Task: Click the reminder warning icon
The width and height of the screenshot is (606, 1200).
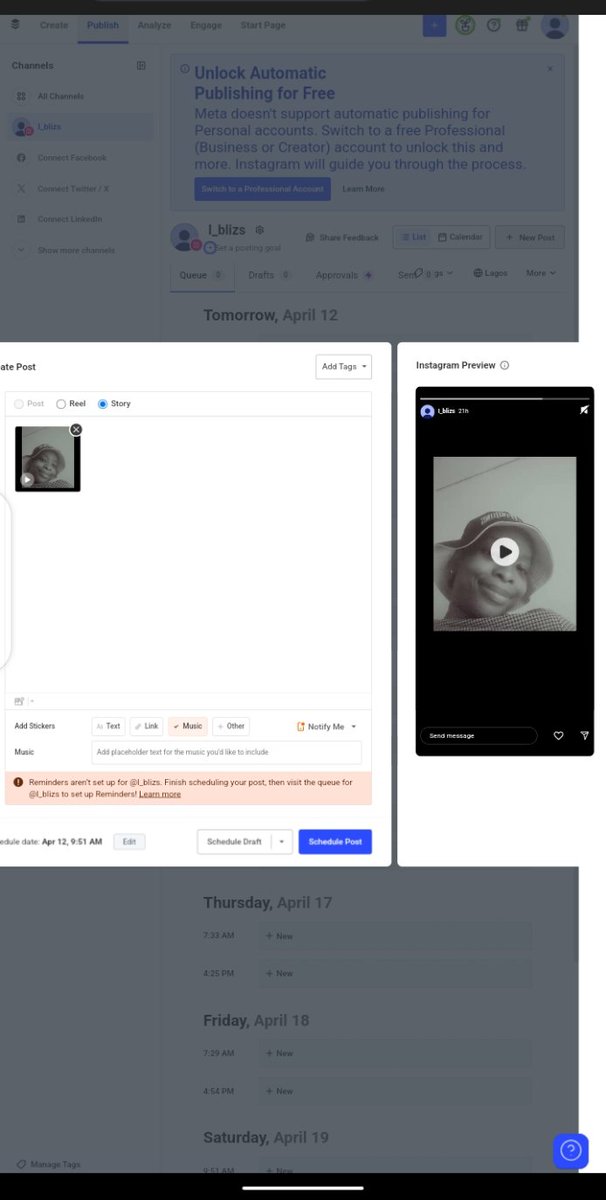Action: point(19,782)
